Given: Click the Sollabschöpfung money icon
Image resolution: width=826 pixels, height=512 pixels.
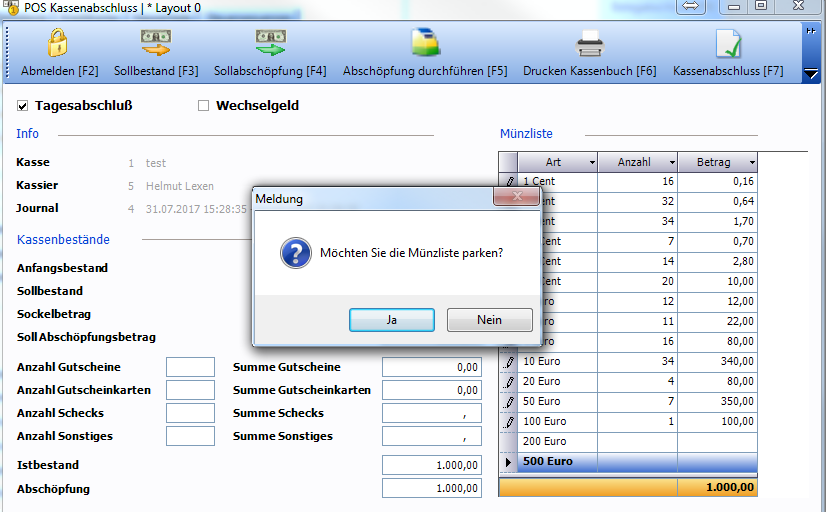Looking at the screenshot, I should point(270,45).
